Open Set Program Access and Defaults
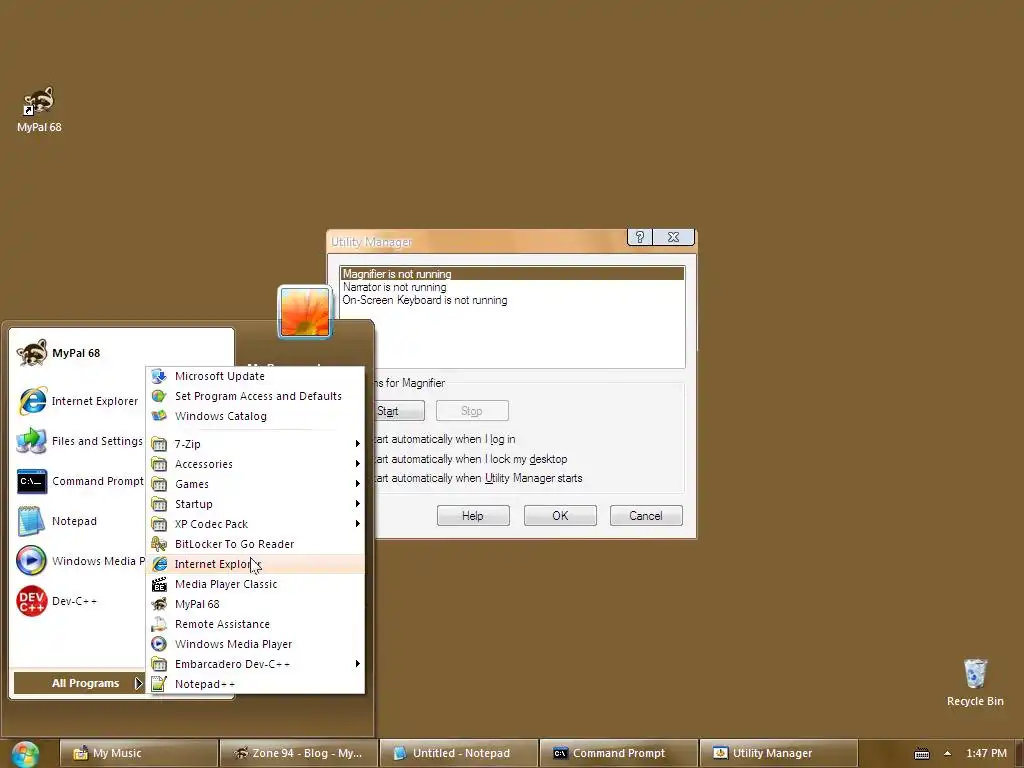Viewport: 1024px width, 768px height. (x=255, y=396)
